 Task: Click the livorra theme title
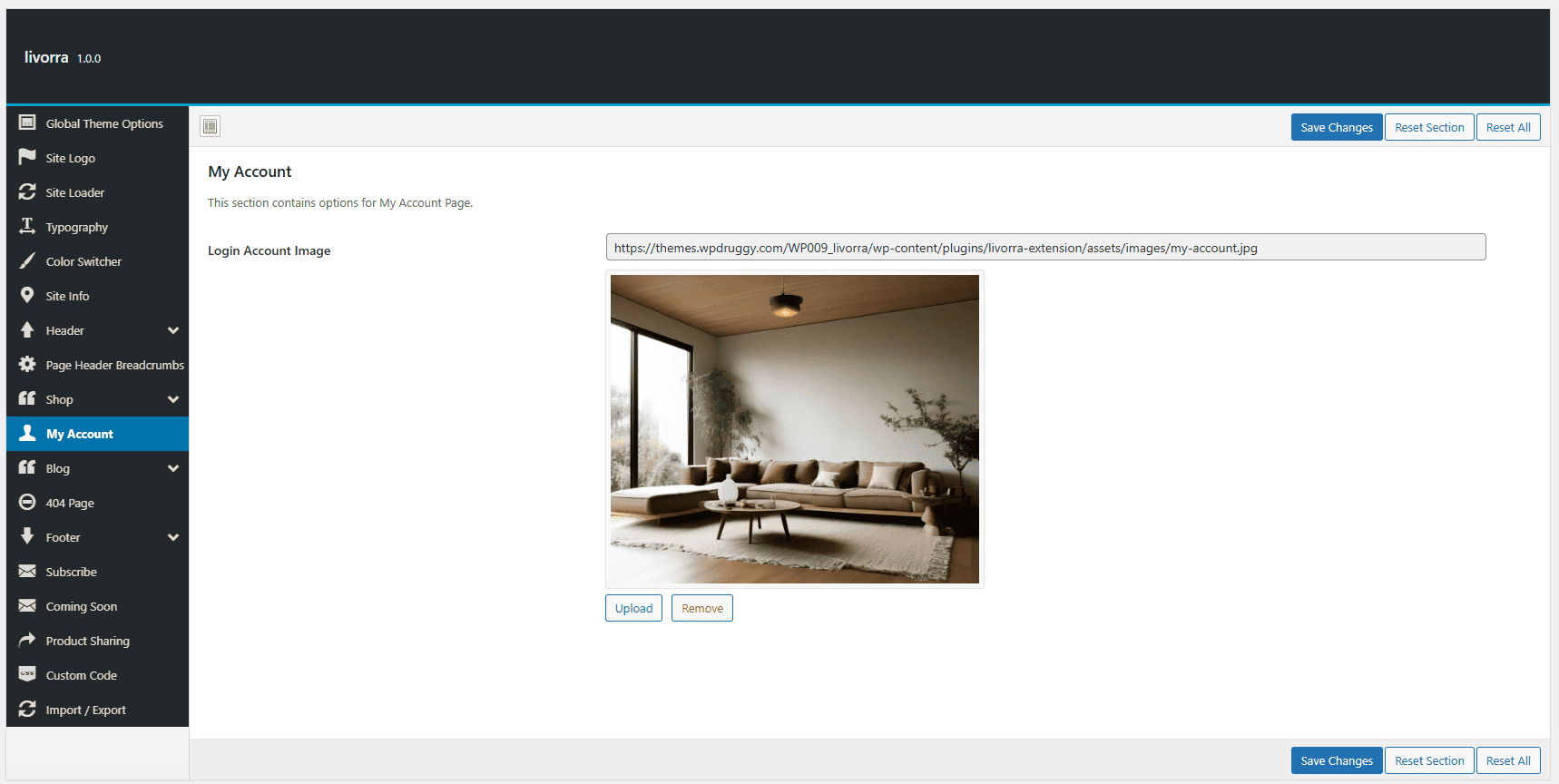[x=46, y=57]
